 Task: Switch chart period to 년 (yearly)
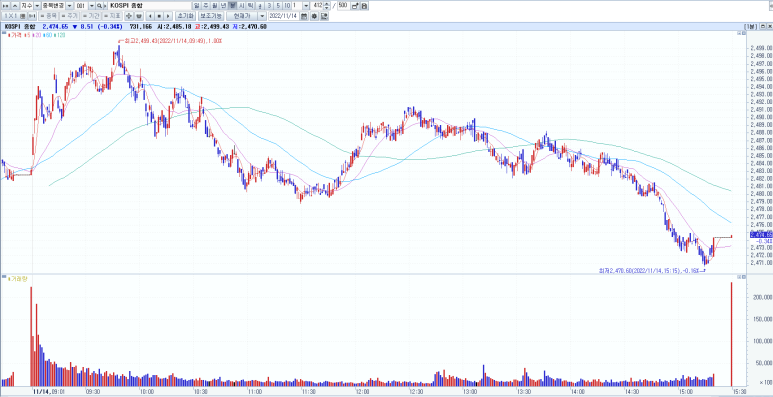pos(223,6)
